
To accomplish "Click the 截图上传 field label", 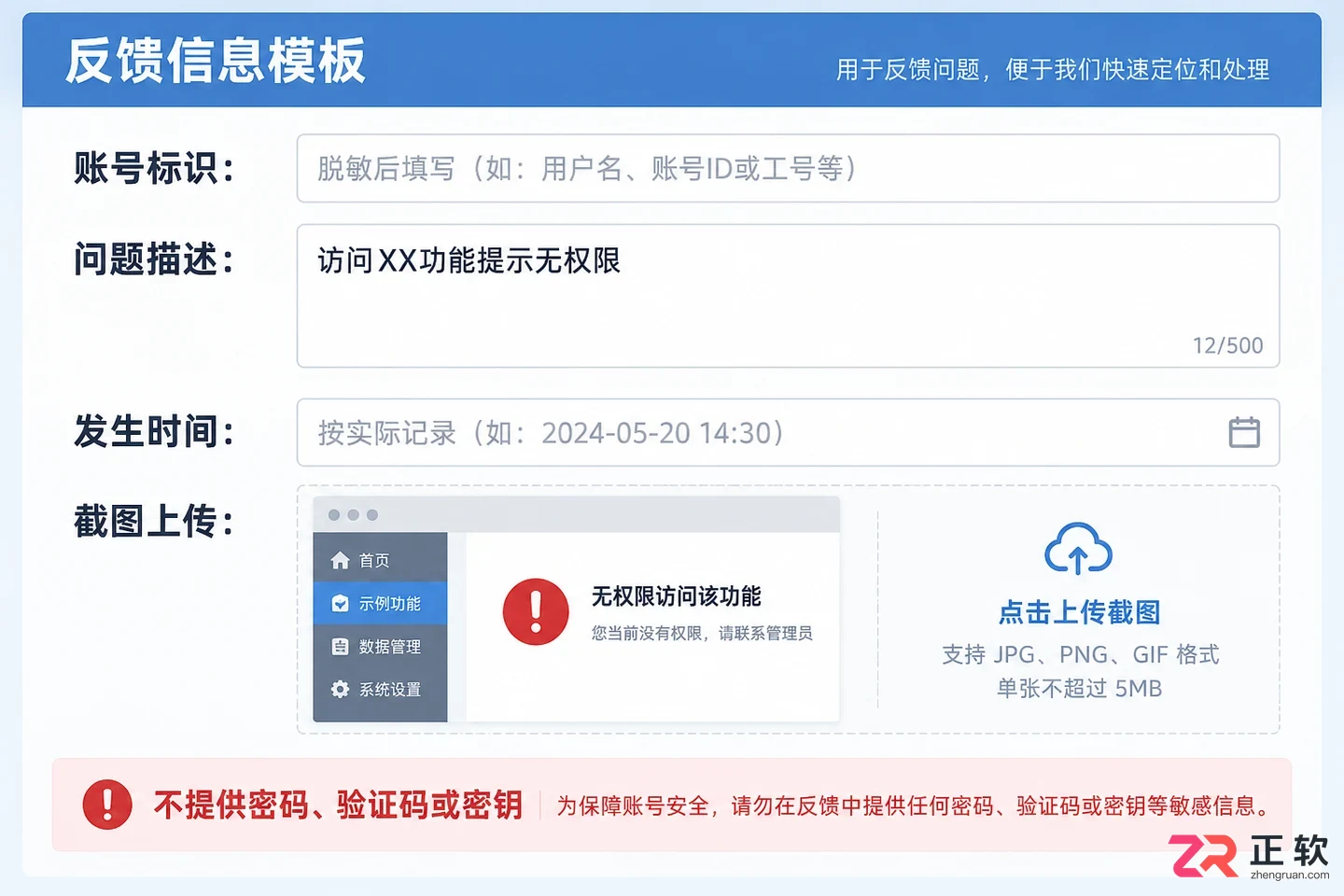I will click(x=154, y=521).
